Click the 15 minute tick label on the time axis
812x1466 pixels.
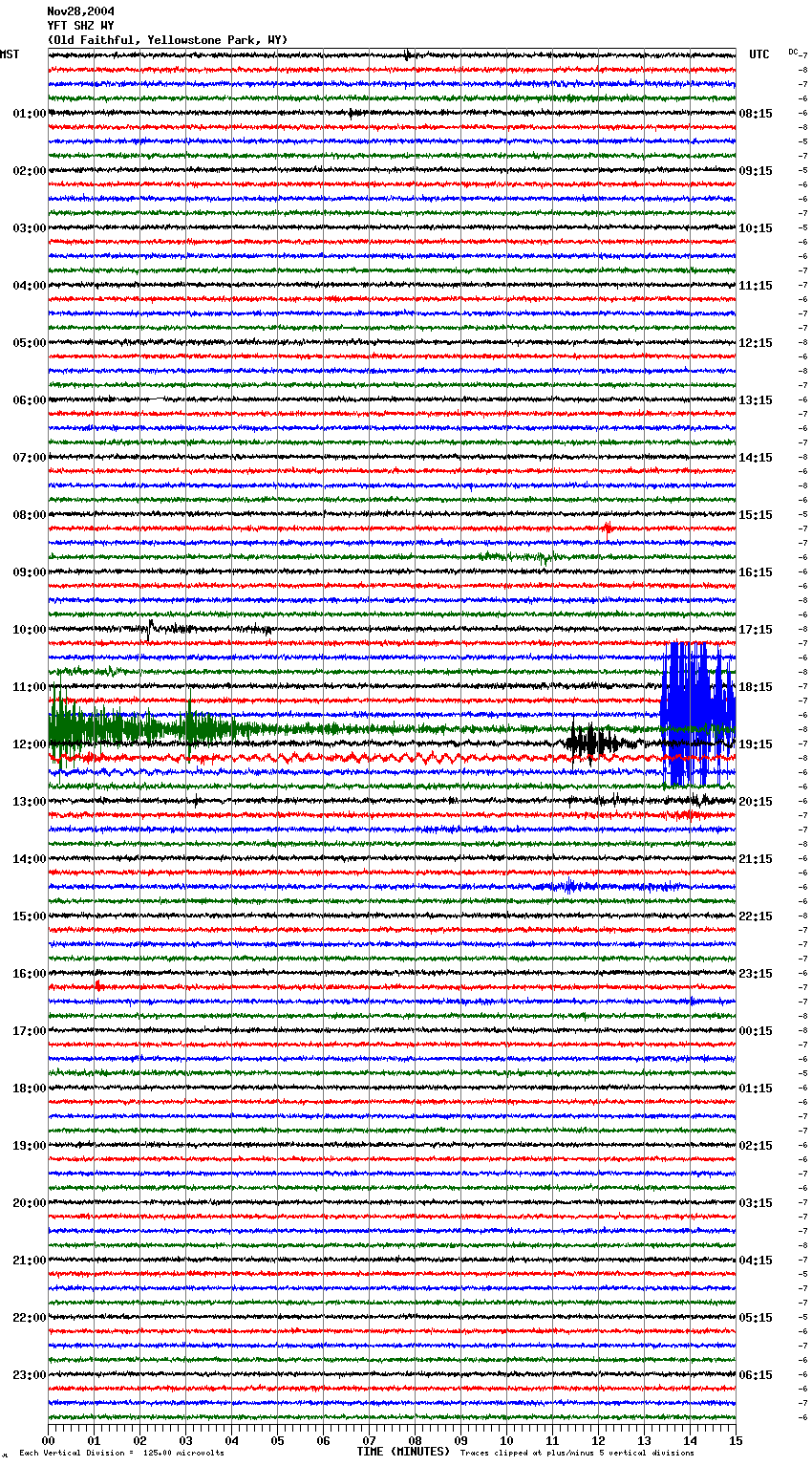(735, 1440)
